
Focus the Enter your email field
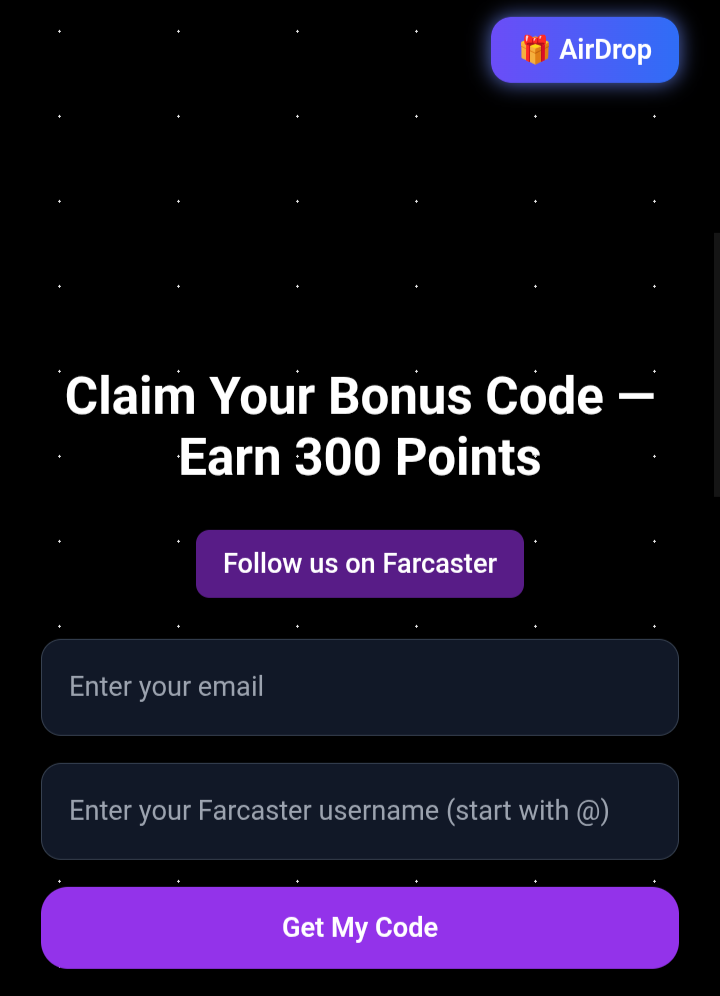coord(360,687)
